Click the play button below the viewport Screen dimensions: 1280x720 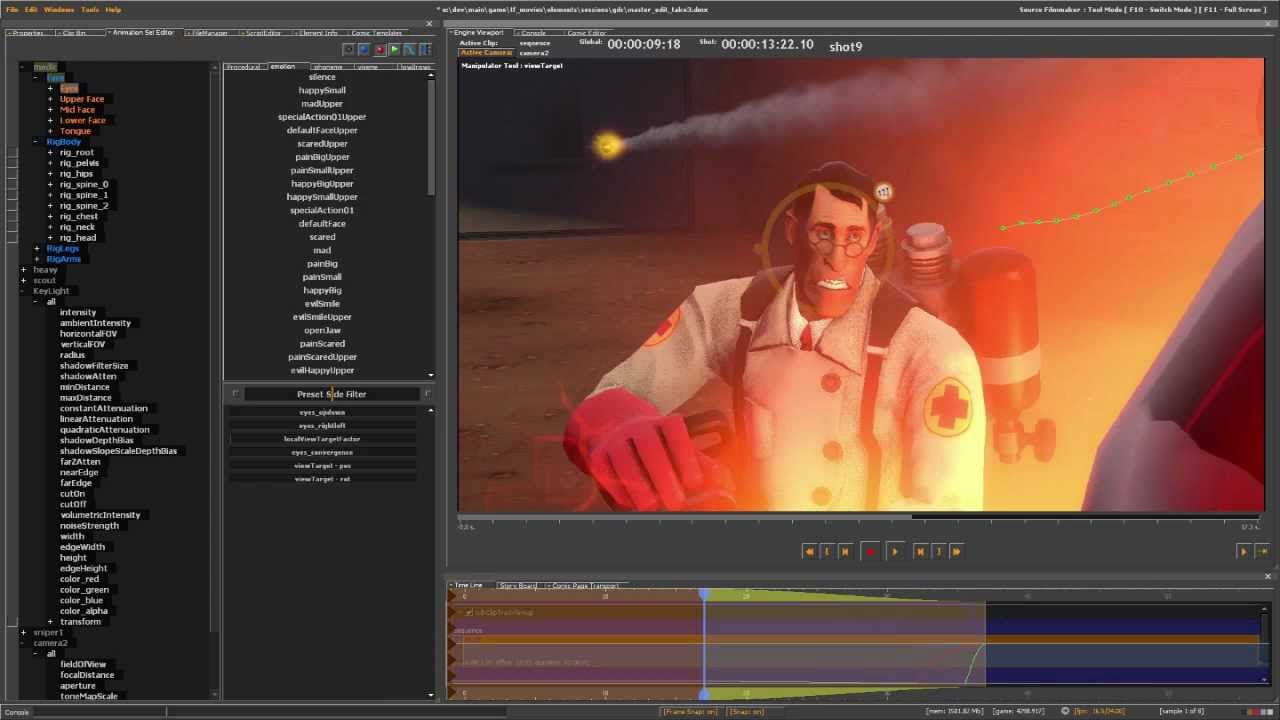click(x=895, y=551)
